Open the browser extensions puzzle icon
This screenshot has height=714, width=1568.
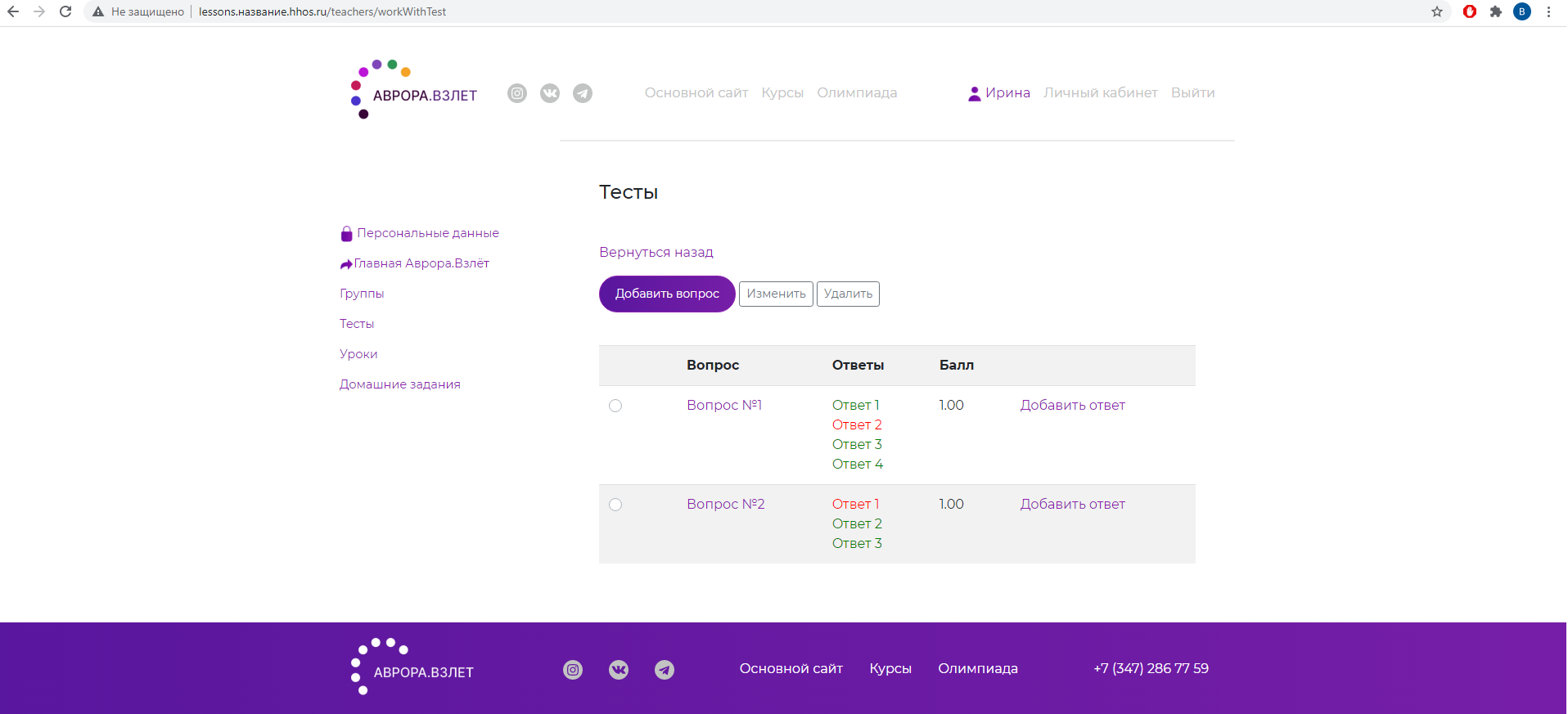(x=1496, y=11)
